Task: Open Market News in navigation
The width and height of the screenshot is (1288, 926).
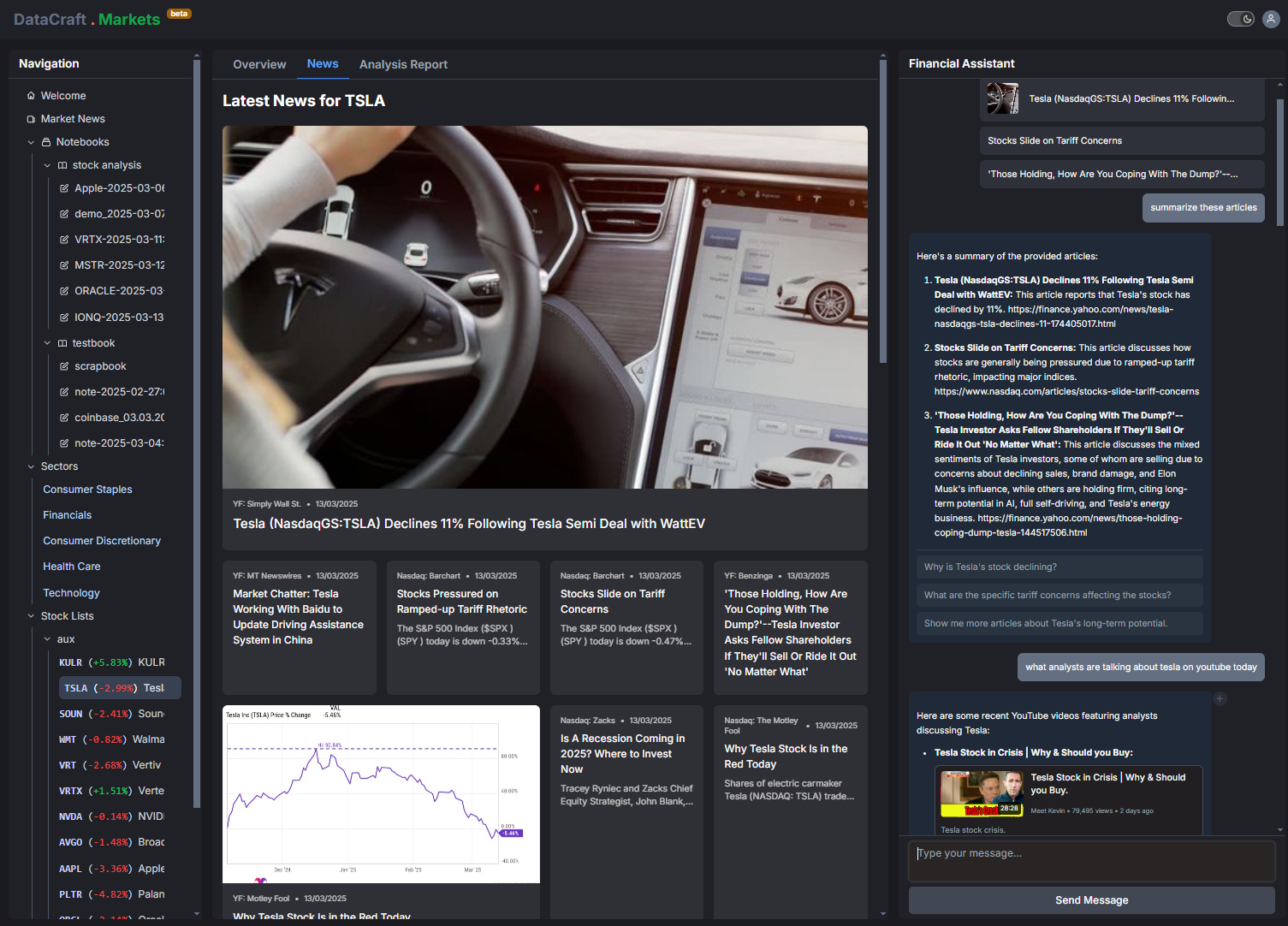Action: point(73,119)
